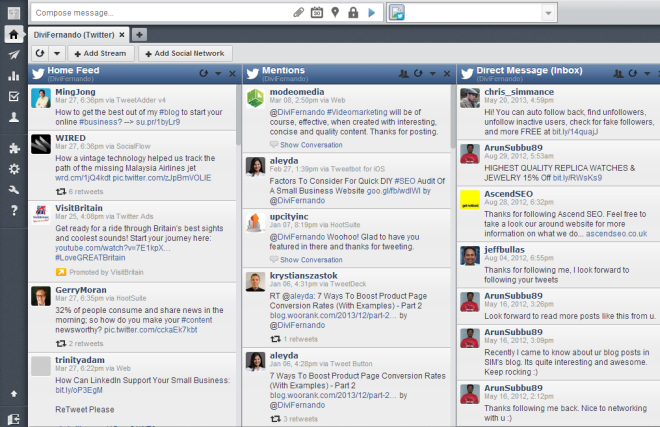Image resolution: width=660 pixels, height=427 pixels.
Task: Click the #LoveGREATBritain hashtag
Action: (x=90, y=258)
